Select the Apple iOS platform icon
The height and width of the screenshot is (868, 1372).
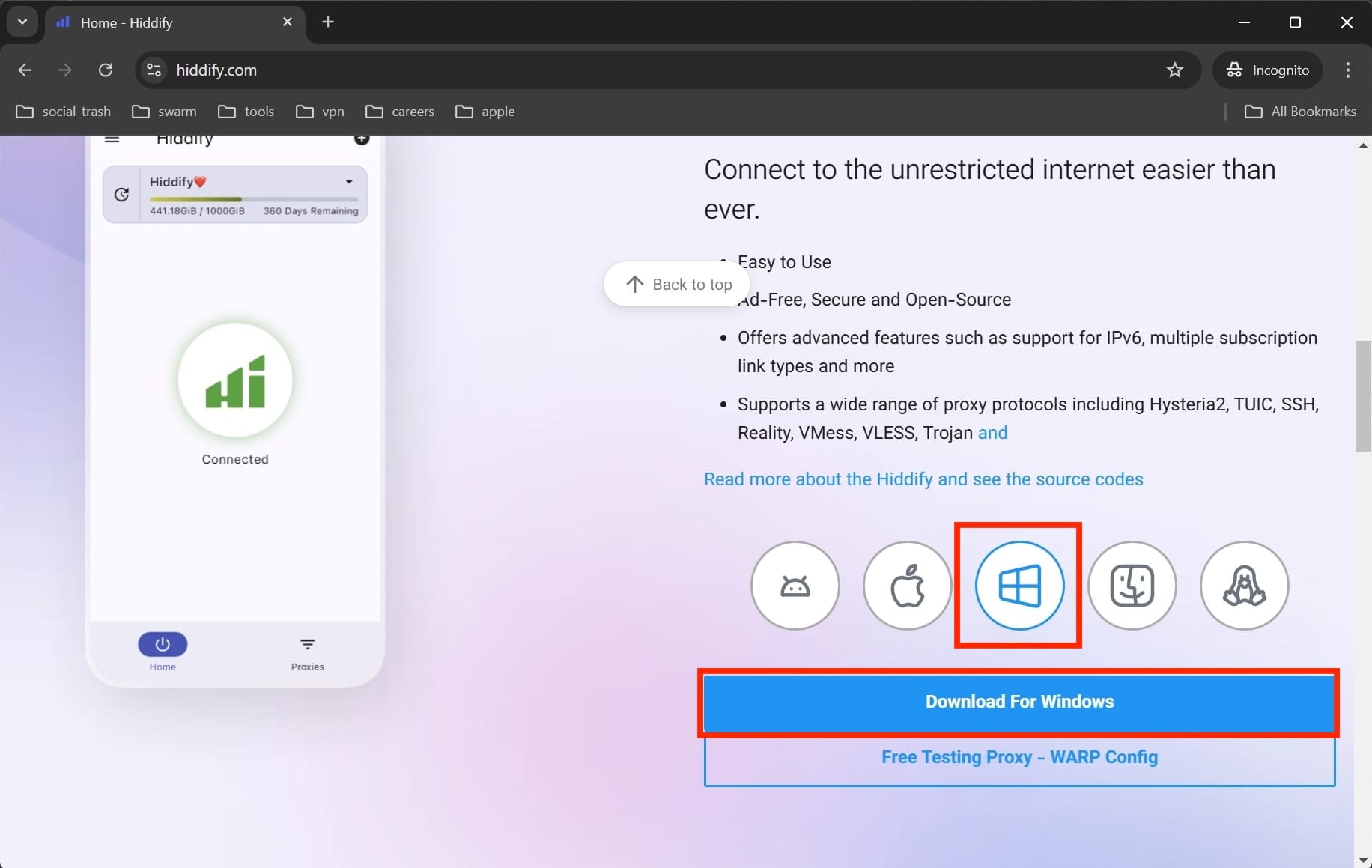coord(907,586)
